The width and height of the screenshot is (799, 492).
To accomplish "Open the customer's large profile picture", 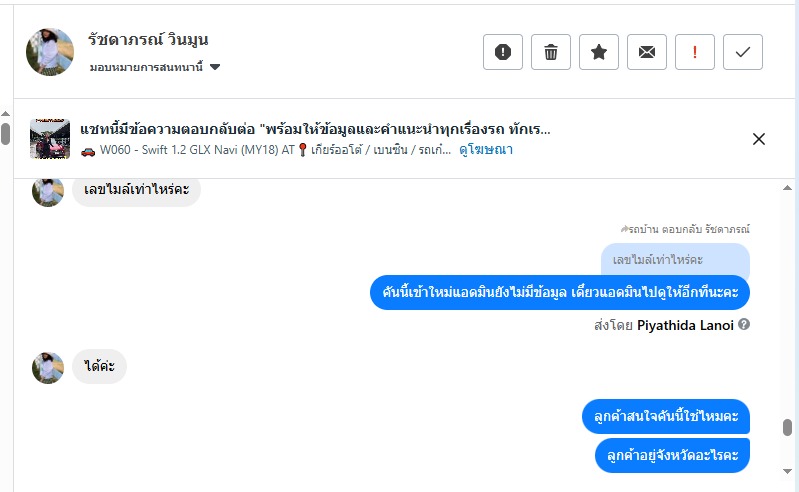I will [50, 52].
